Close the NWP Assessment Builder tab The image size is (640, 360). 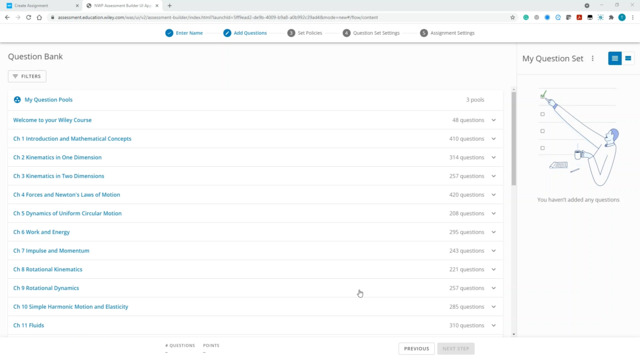[x=157, y=6]
